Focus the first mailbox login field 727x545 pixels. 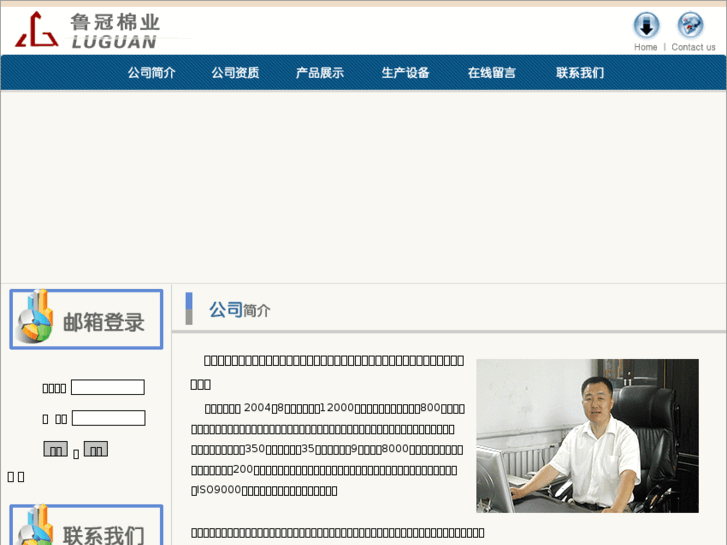pos(108,387)
